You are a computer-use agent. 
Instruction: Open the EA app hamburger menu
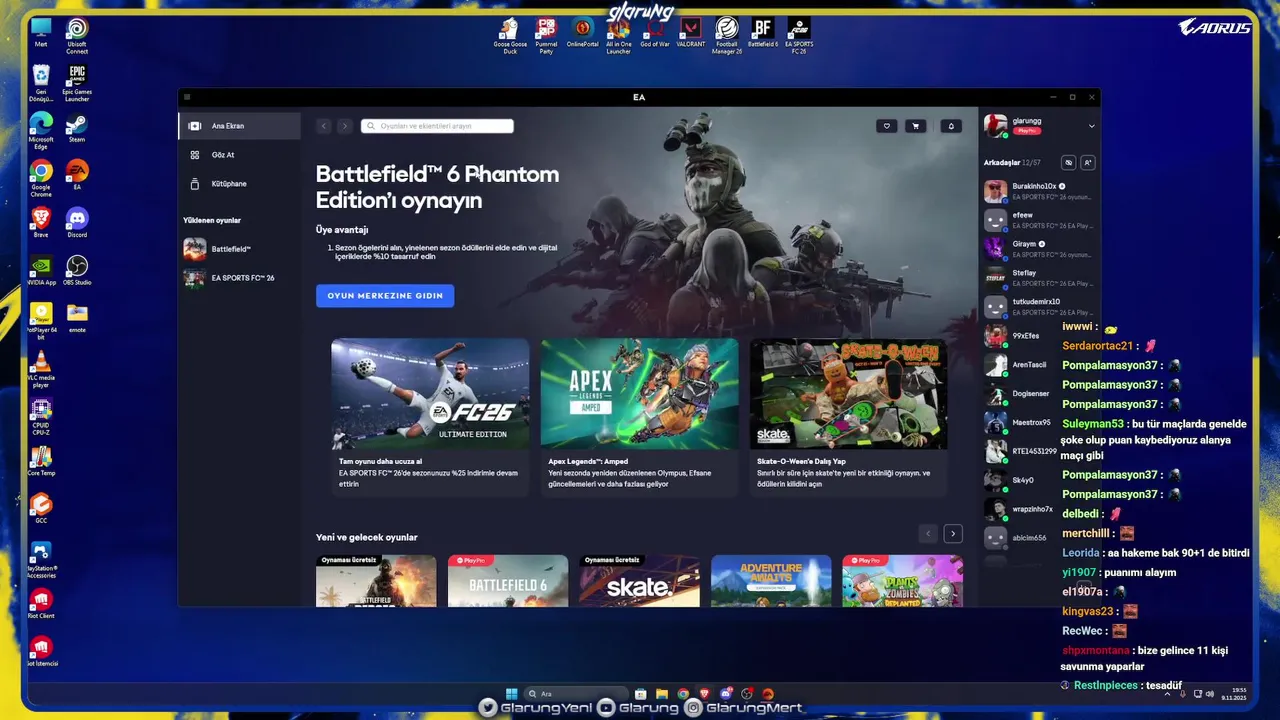[187, 97]
